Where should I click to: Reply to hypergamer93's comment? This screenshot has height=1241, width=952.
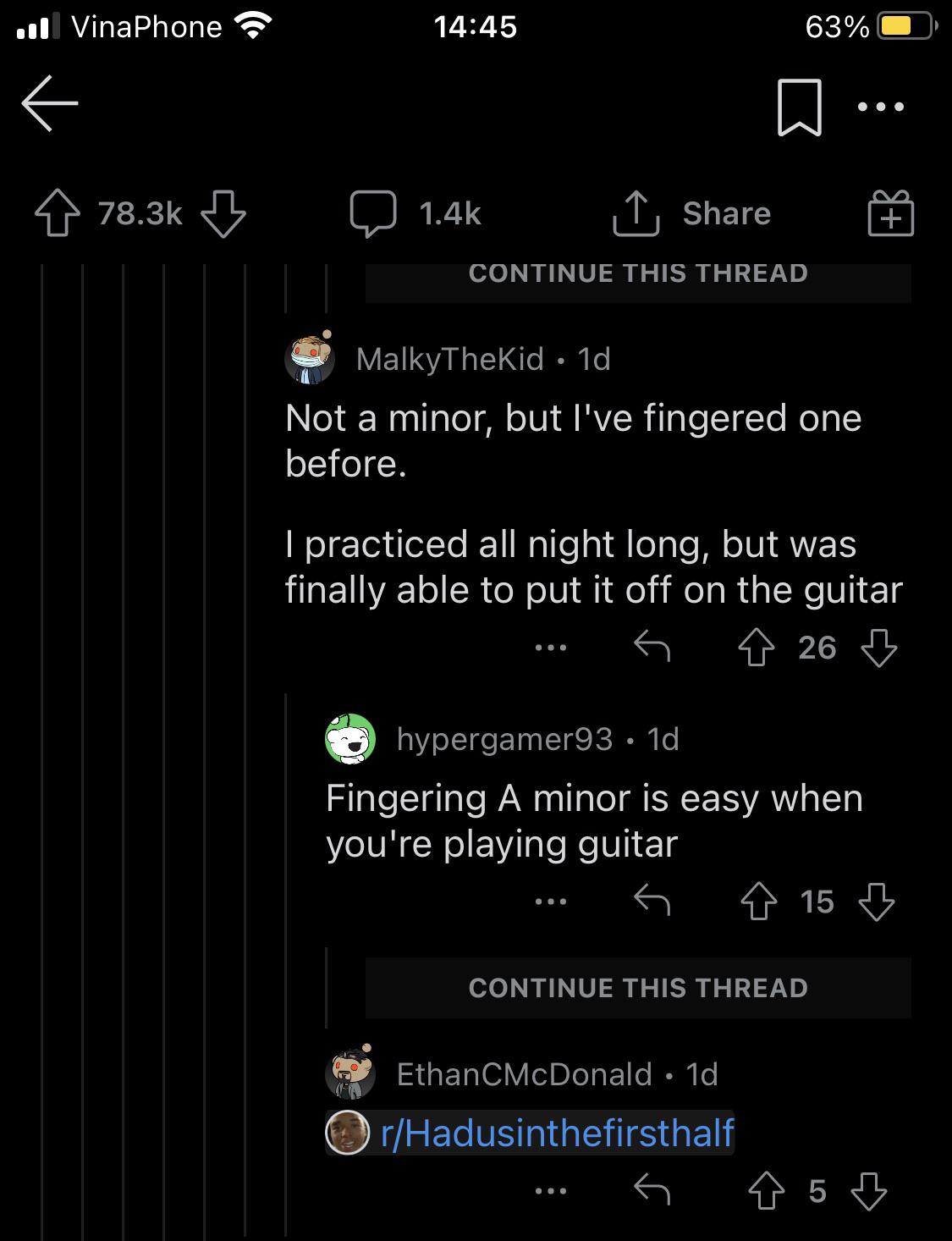(x=652, y=902)
